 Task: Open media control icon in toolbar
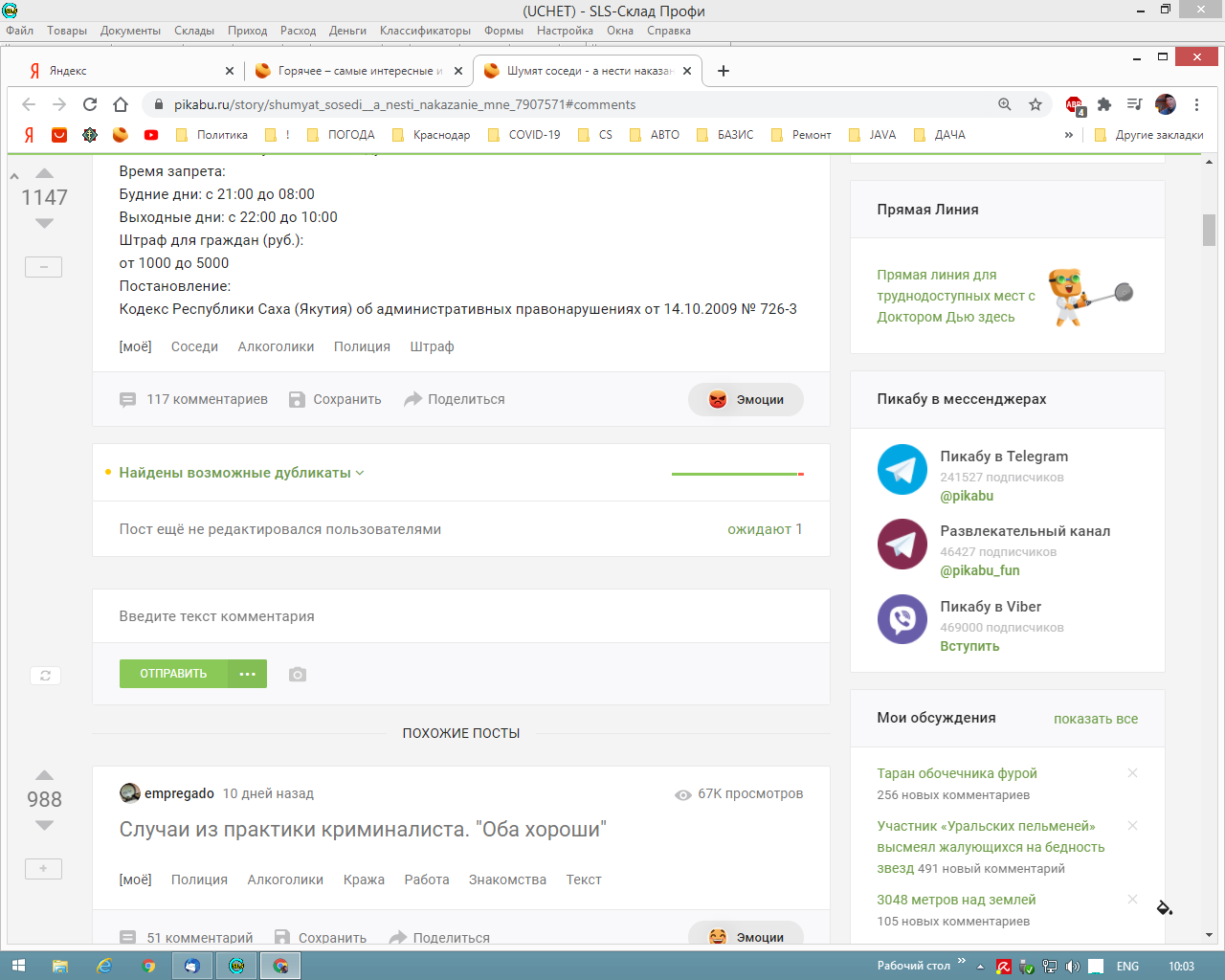(x=1135, y=104)
